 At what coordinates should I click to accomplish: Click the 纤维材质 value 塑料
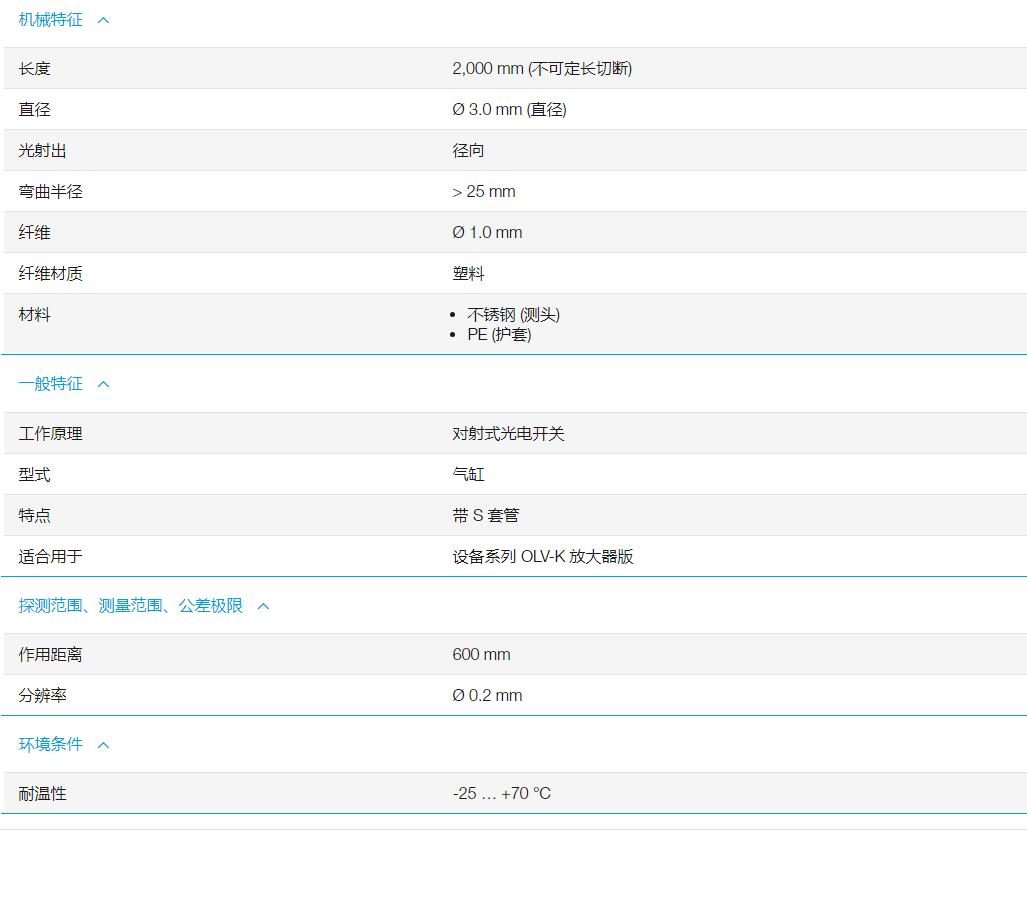tap(468, 273)
